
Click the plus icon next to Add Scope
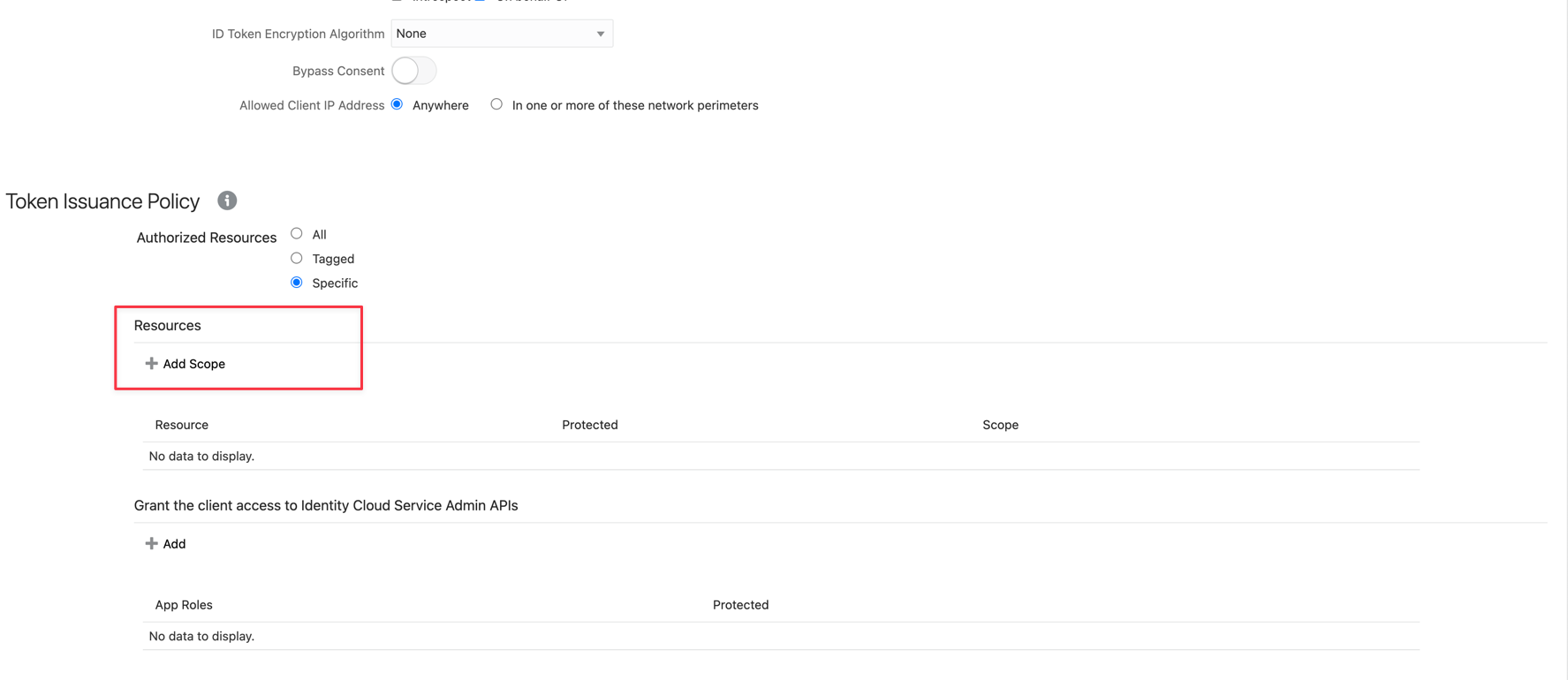point(151,364)
